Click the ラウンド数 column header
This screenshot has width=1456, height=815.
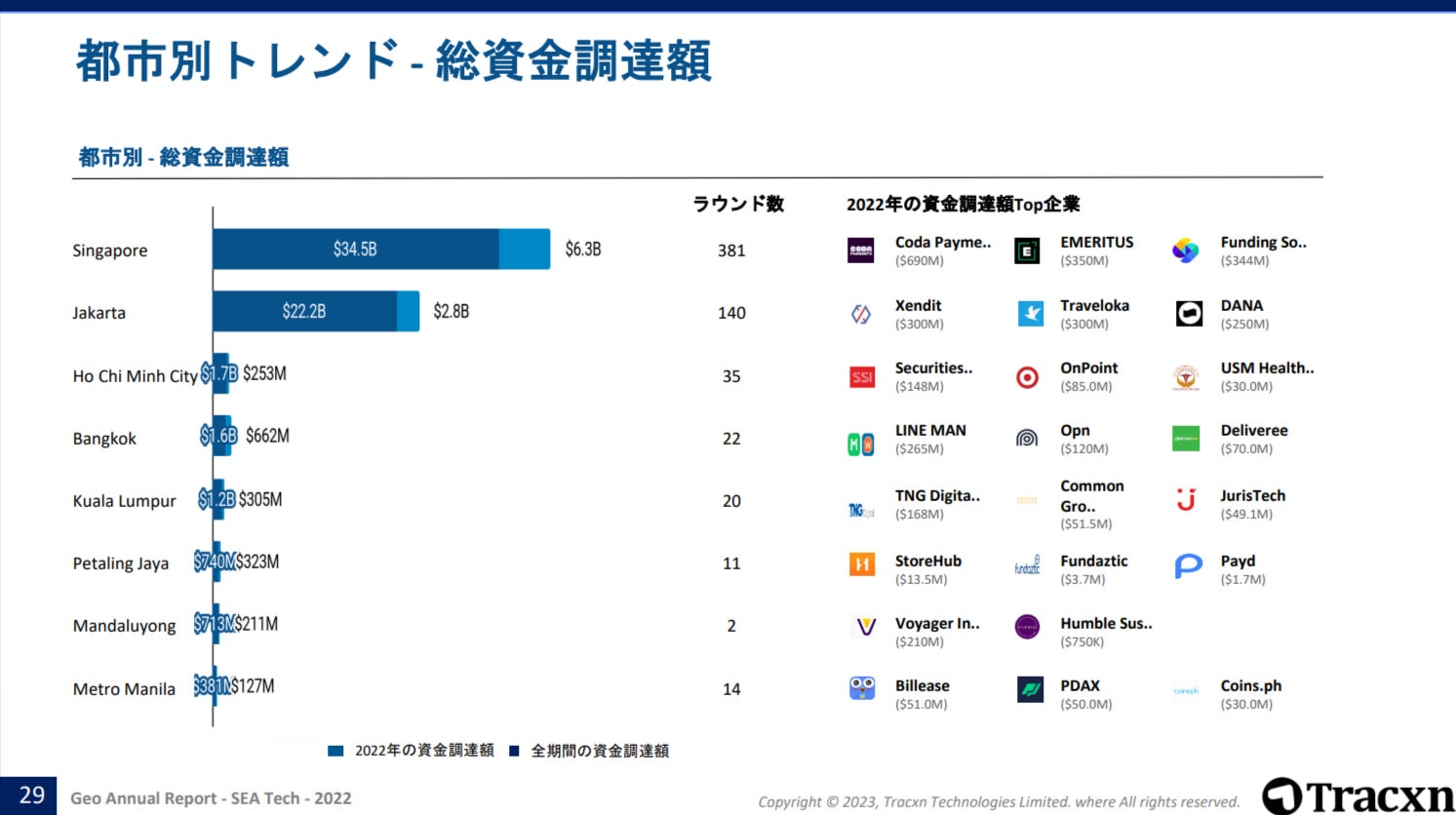point(738,204)
